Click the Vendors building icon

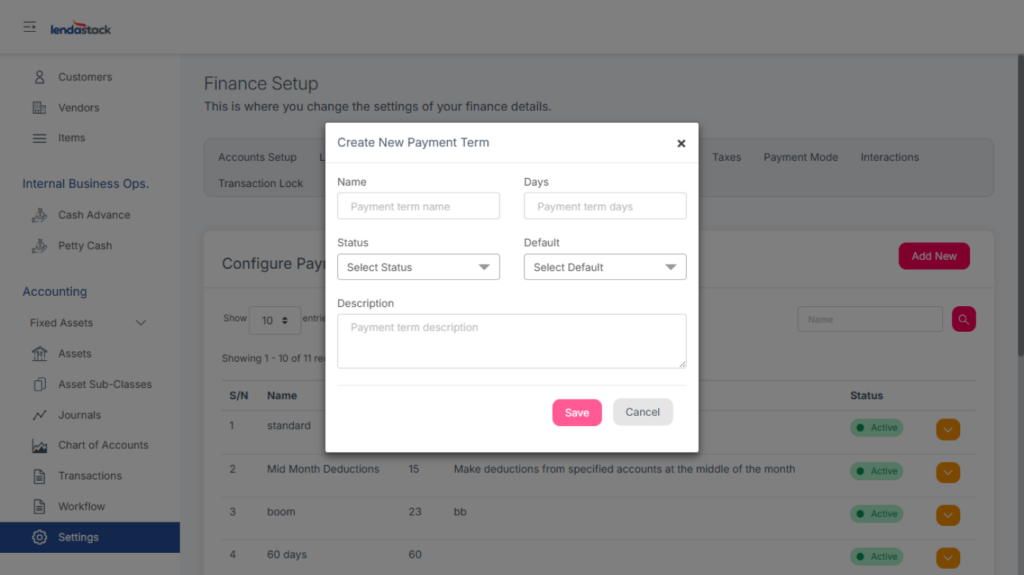click(40, 108)
